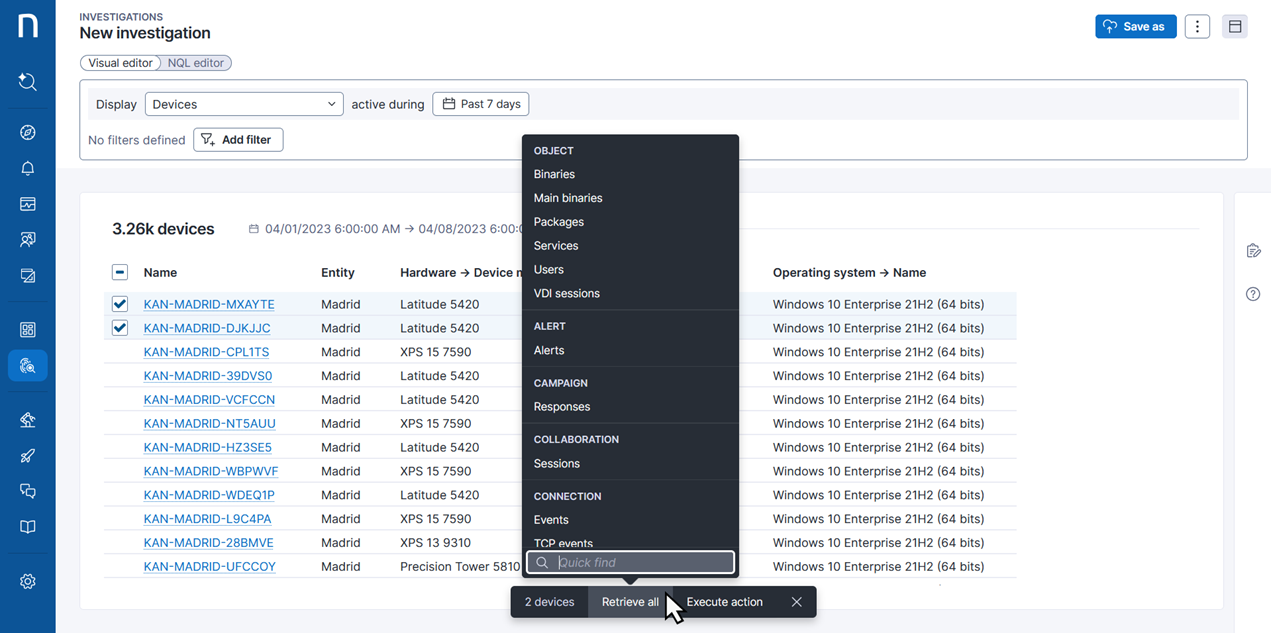Switch to the NQL editor tab
This screenshot has height=633, width=1271.
[x=196, y=63]
